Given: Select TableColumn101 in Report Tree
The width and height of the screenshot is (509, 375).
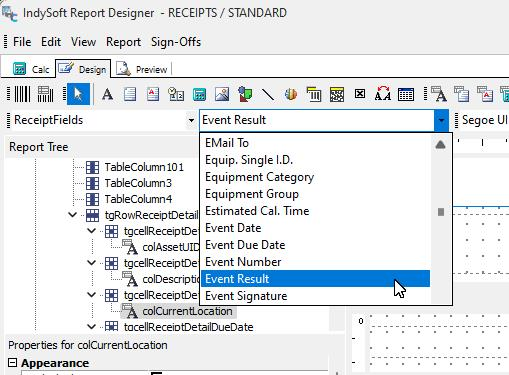Looking at the screenshot, I should [144, 167].
